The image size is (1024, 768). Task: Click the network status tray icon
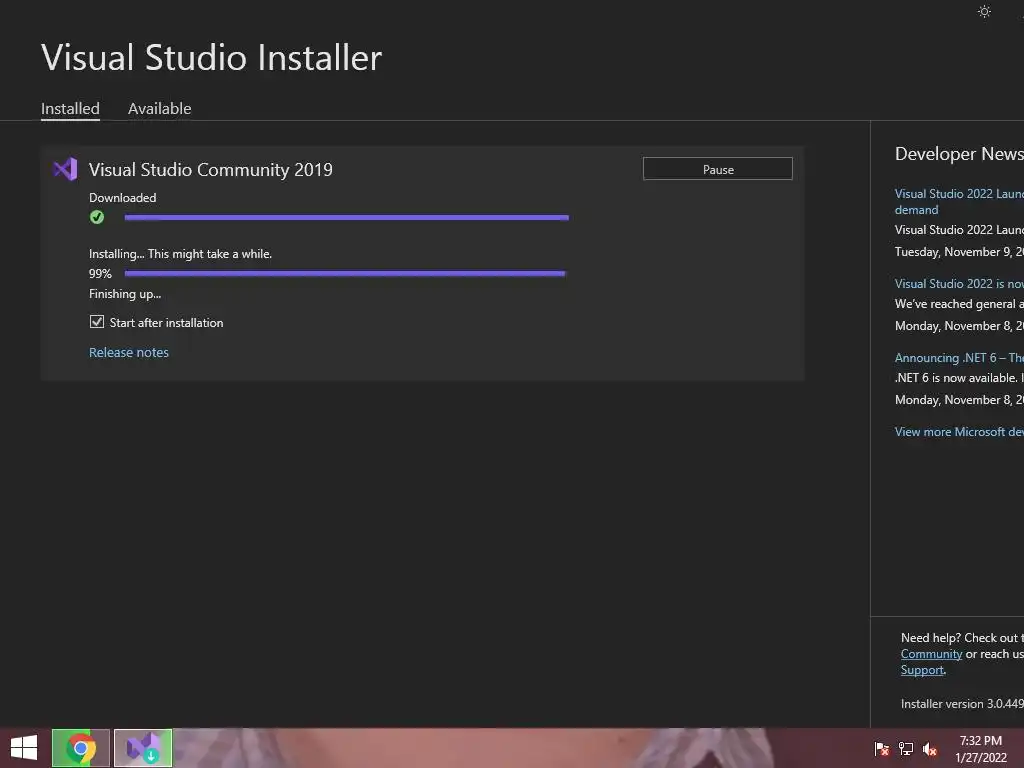click(x=906, y=749)
